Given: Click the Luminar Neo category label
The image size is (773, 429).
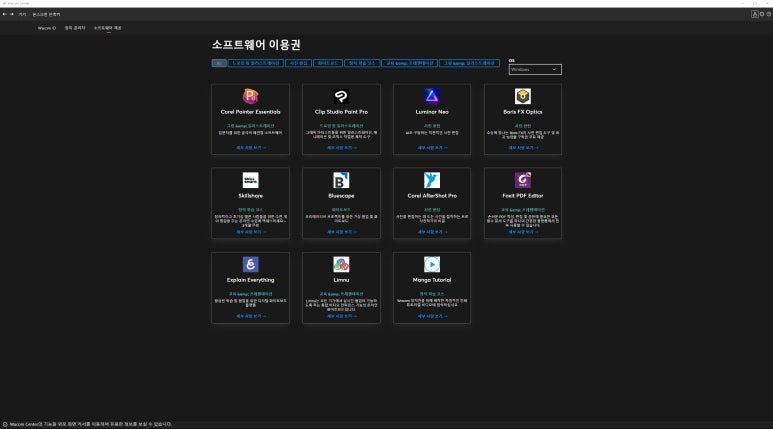Looking at the screenshot, I should 432,126.
